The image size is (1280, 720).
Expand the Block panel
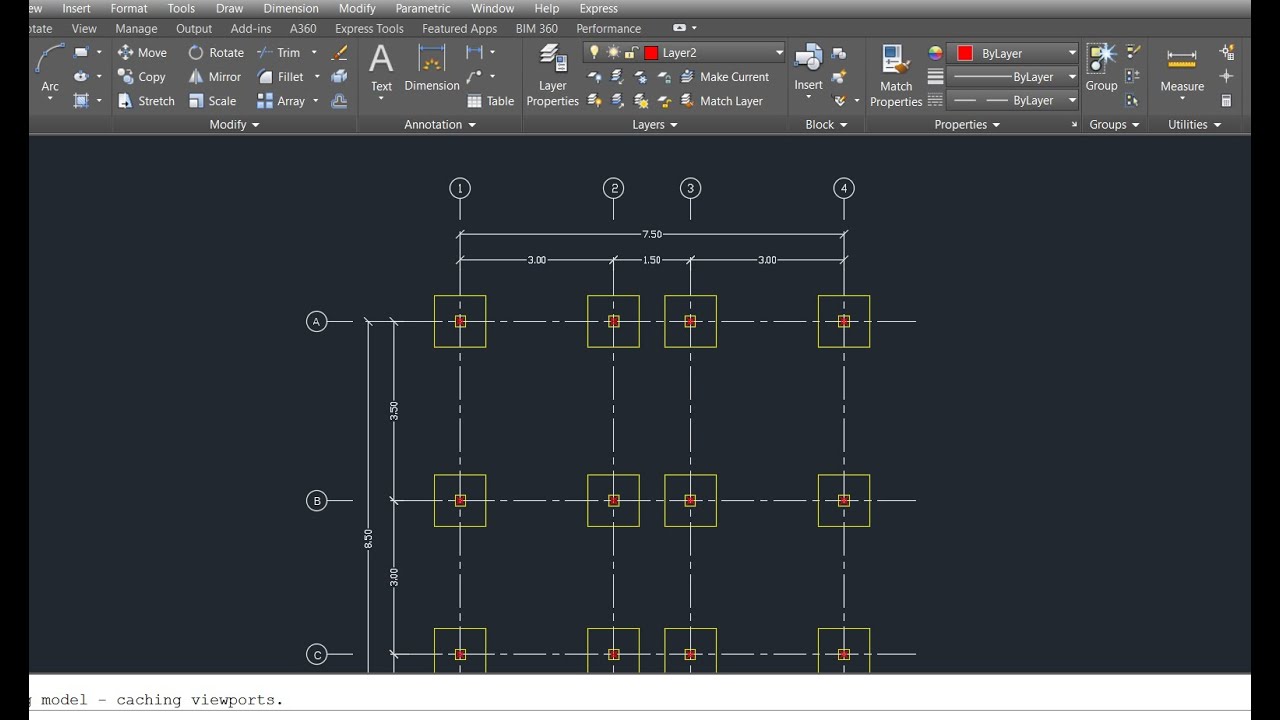(x=826, y=124)
